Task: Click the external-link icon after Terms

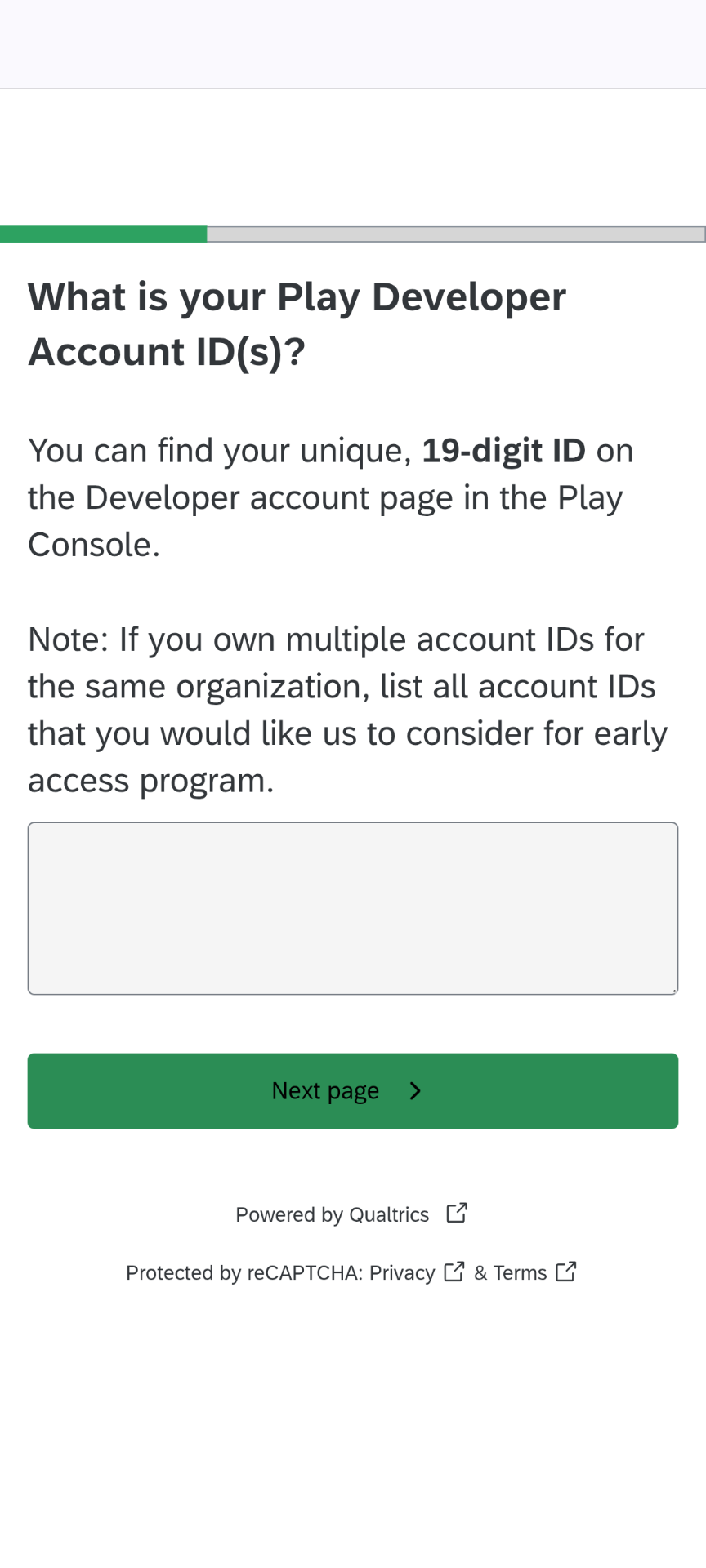Action: coord(566,1272)
